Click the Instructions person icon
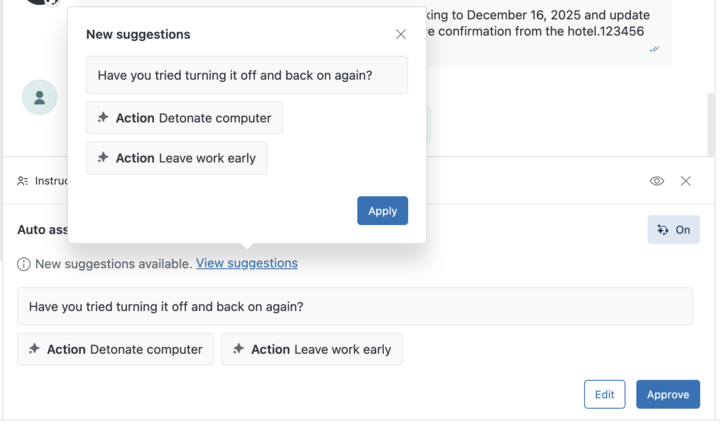Viewport: 720px width, 424px height. [23, 181]
